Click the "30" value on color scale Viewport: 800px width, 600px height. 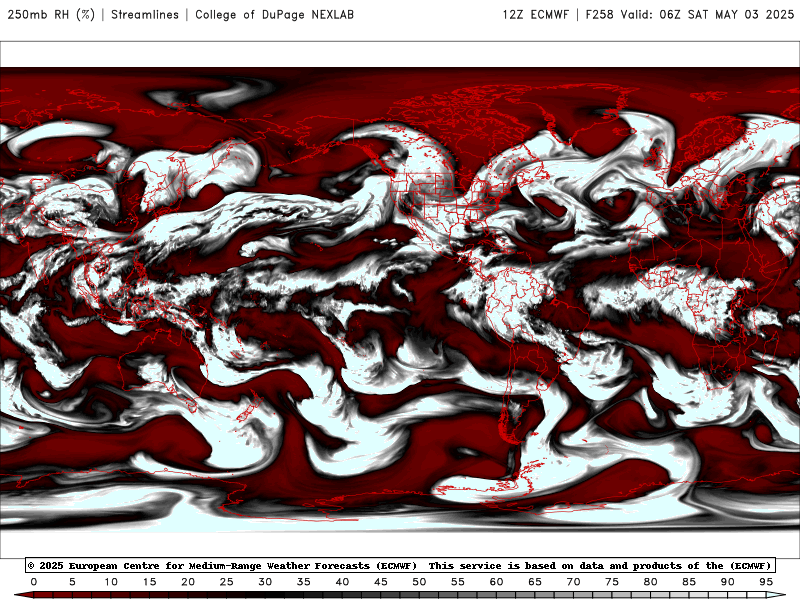(x=265, y=582)
